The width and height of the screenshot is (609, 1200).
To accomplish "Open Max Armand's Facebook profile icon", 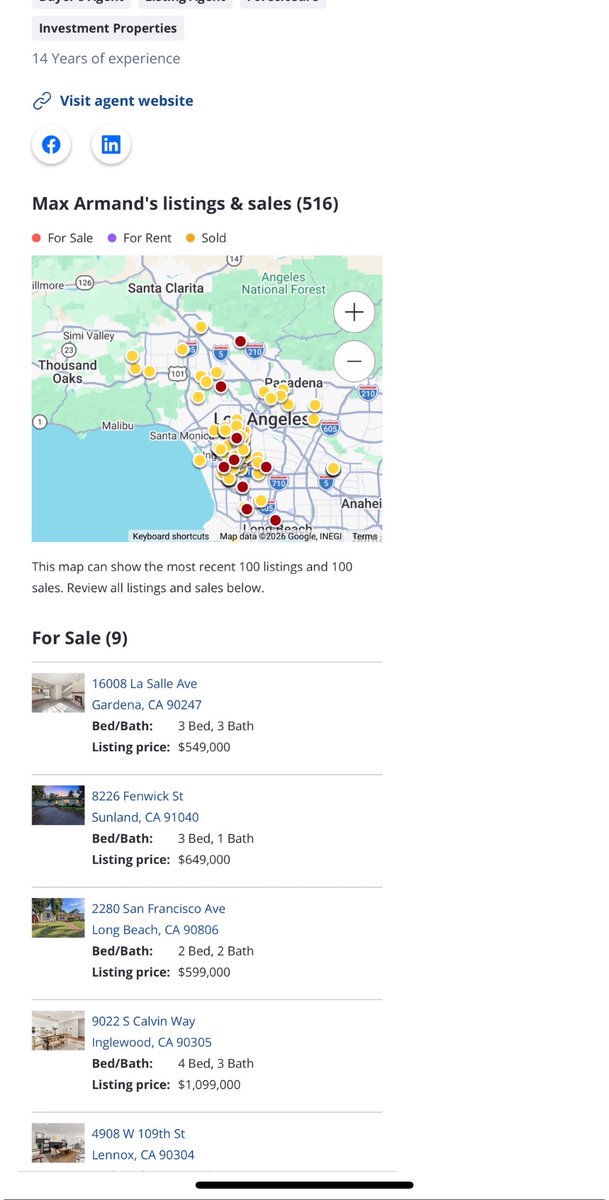I will (51, 145).
